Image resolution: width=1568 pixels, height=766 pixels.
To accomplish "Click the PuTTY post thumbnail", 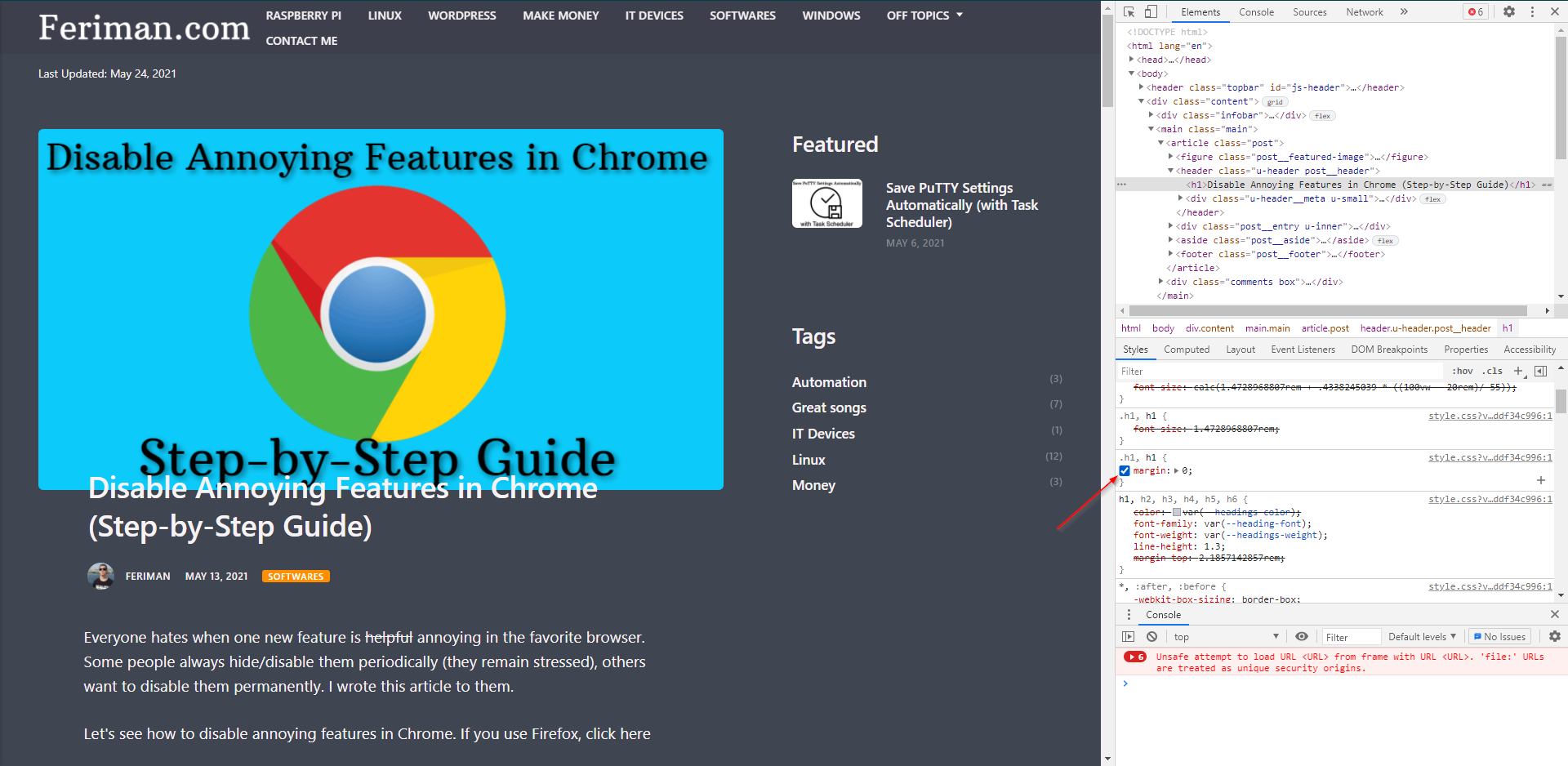I will [826, 203].
